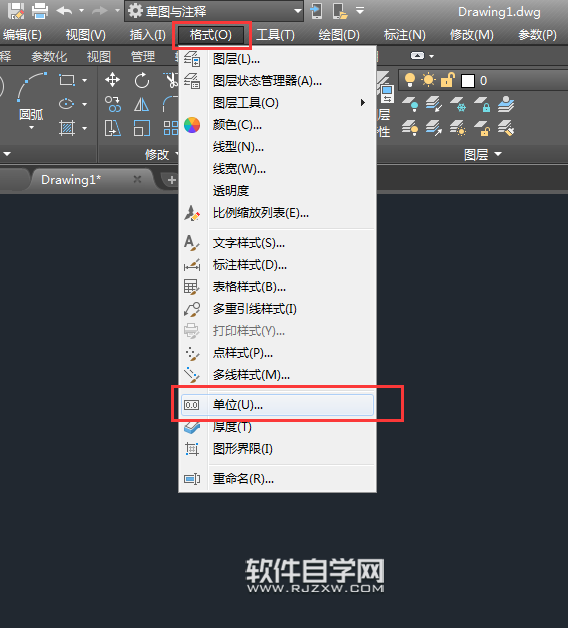Viewport: 568px width, 628px height.
Task: Select the Scale tool
Action: pos(142,129)
